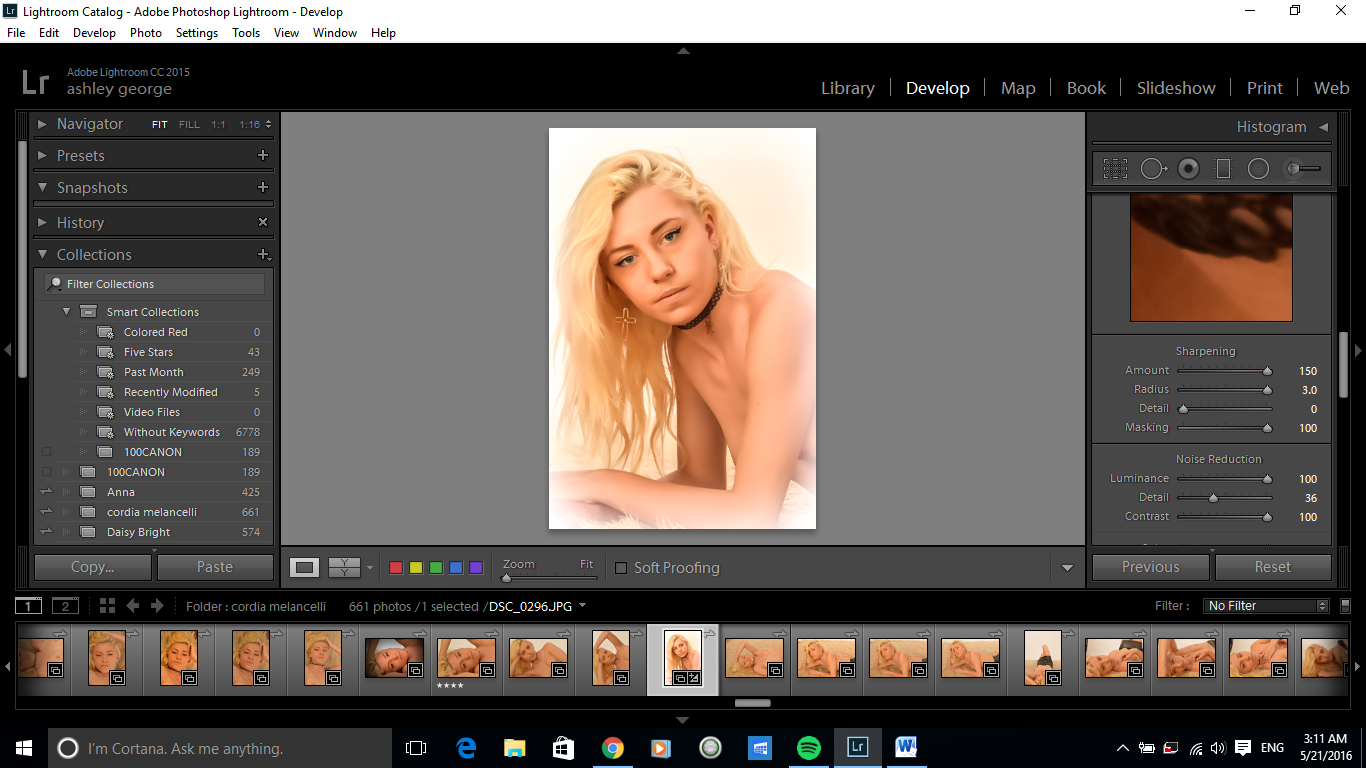The image size is (1366, 768).
Task: Select the Adjustment Brush tool
Action: pyautogui.click(x=1304, y=169)
